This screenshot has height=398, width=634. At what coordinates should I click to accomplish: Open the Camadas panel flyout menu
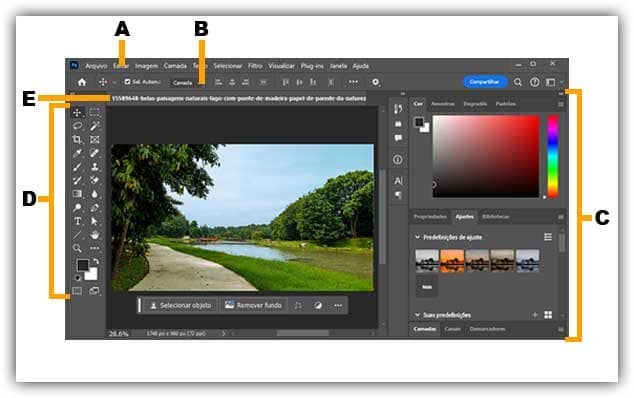click(560, 329)
